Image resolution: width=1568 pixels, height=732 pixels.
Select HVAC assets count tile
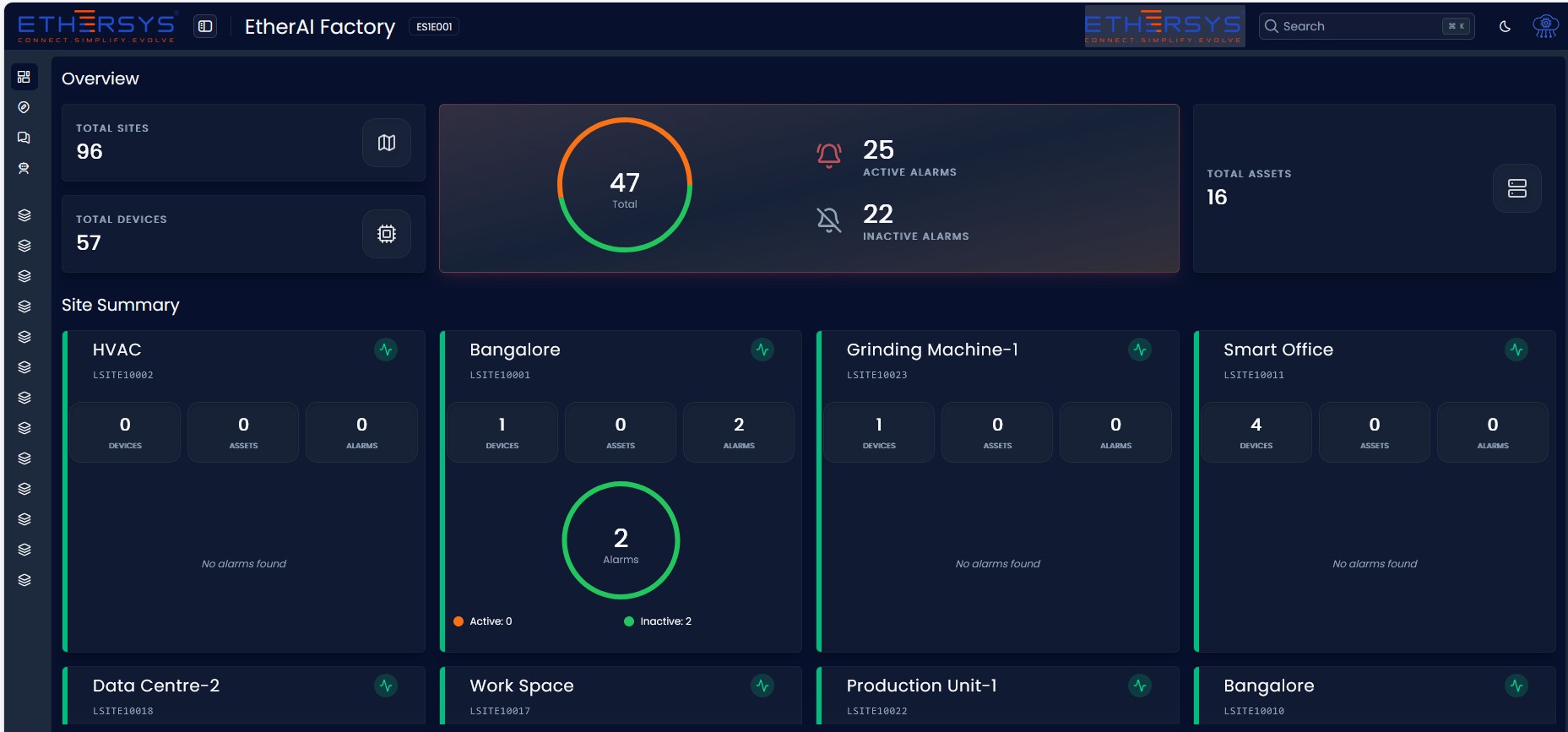click(243, 432)
